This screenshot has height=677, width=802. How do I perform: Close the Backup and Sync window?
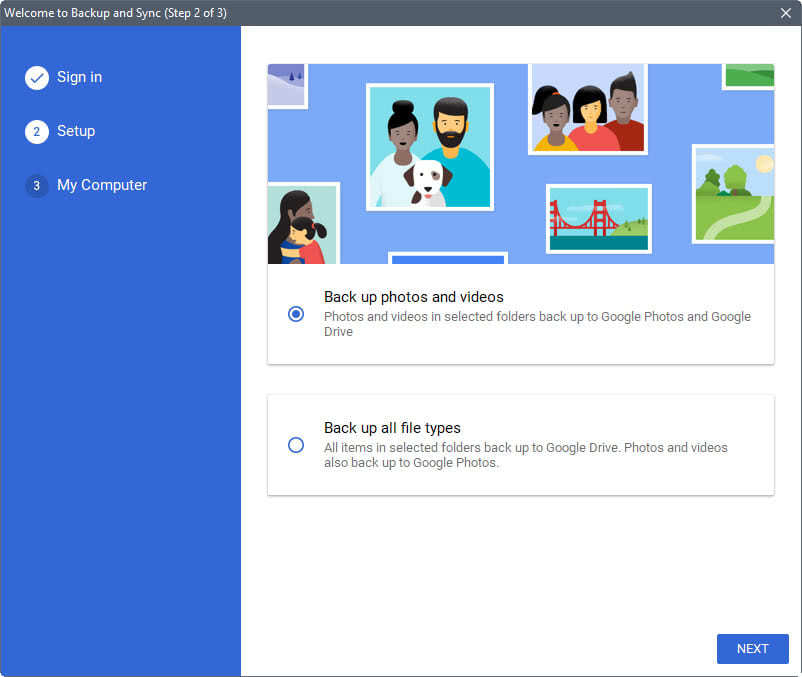786,13
